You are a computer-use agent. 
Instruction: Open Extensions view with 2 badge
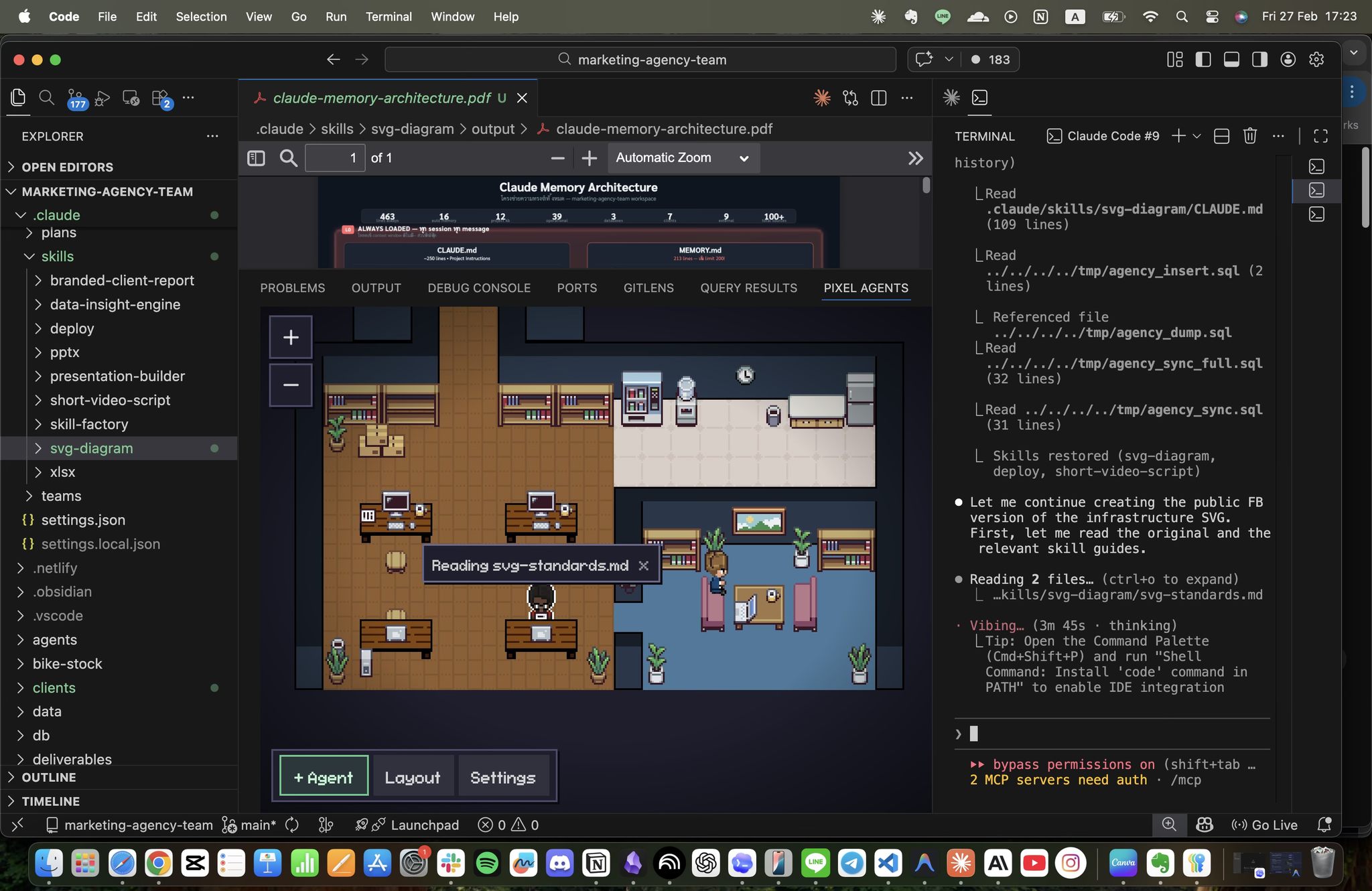(161, 98)
